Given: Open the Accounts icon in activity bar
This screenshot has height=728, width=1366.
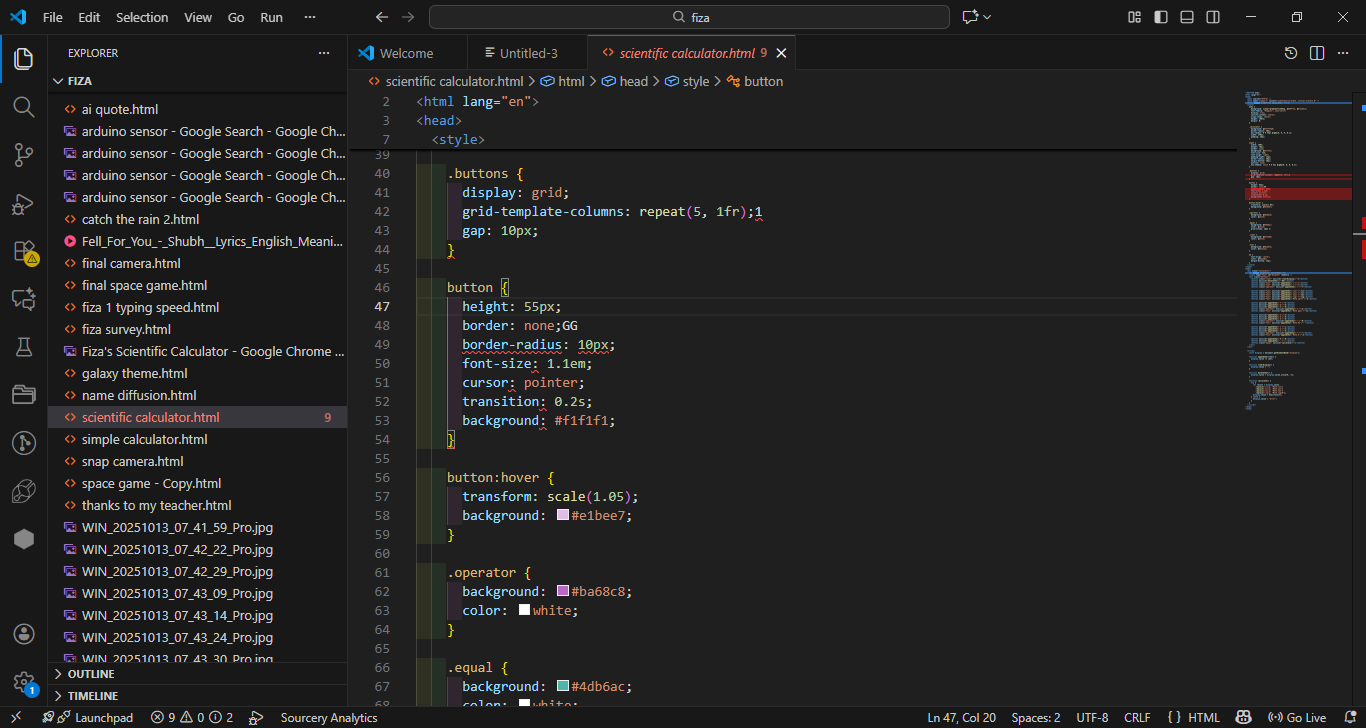Looking at the screenshot, I should [x=23, y=634].
